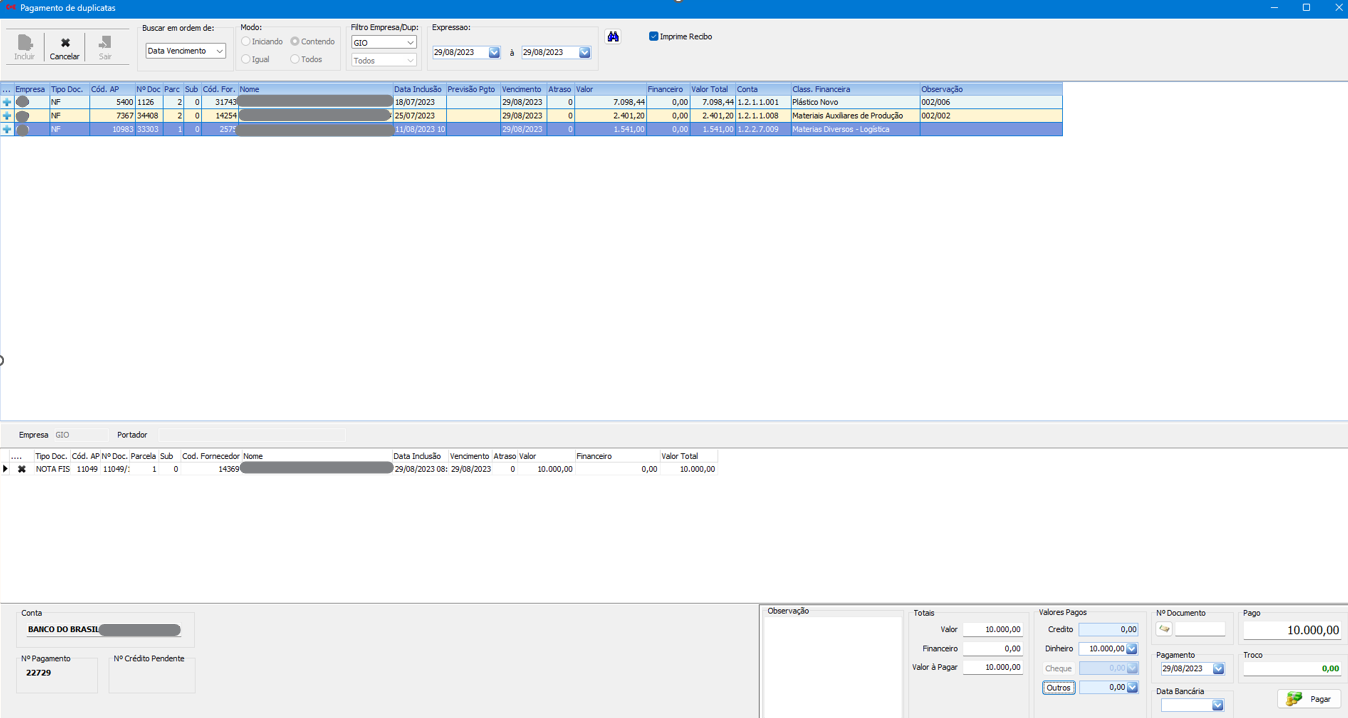Click the Nº Documento lookup icon
1348x718 pixels.
click(x=1164, y=629)
